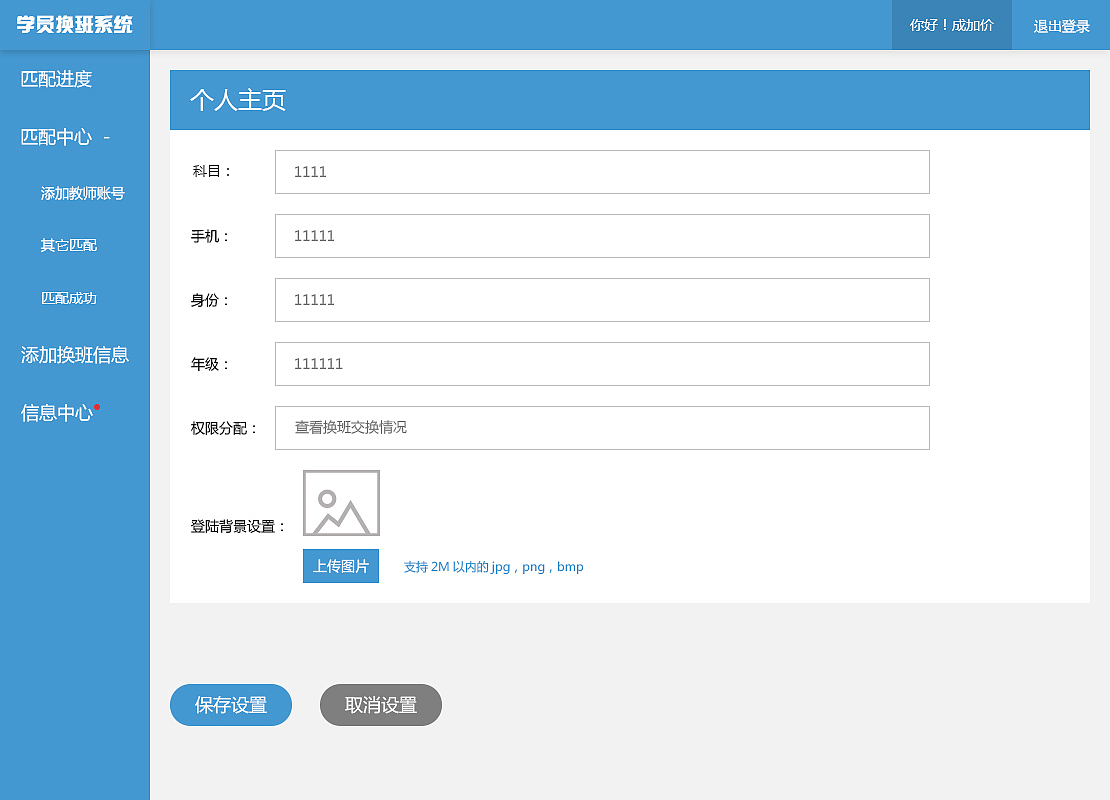This screenshot has height=800, width=1110.
Task: Open 信息中心 with red notification dot
Action: (x=59, y=413)
